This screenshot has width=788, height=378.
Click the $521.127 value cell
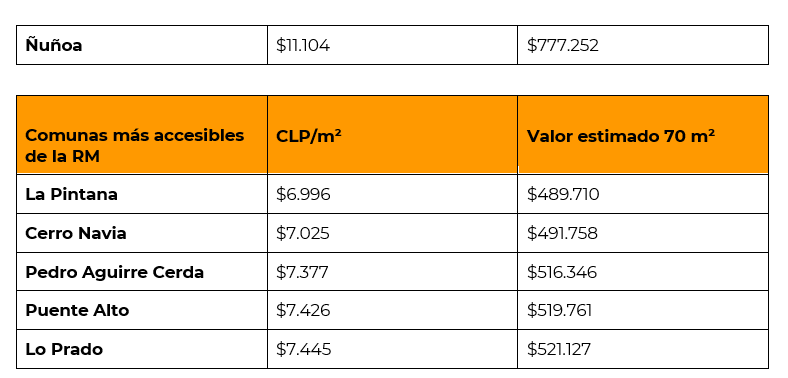(643, 349)
